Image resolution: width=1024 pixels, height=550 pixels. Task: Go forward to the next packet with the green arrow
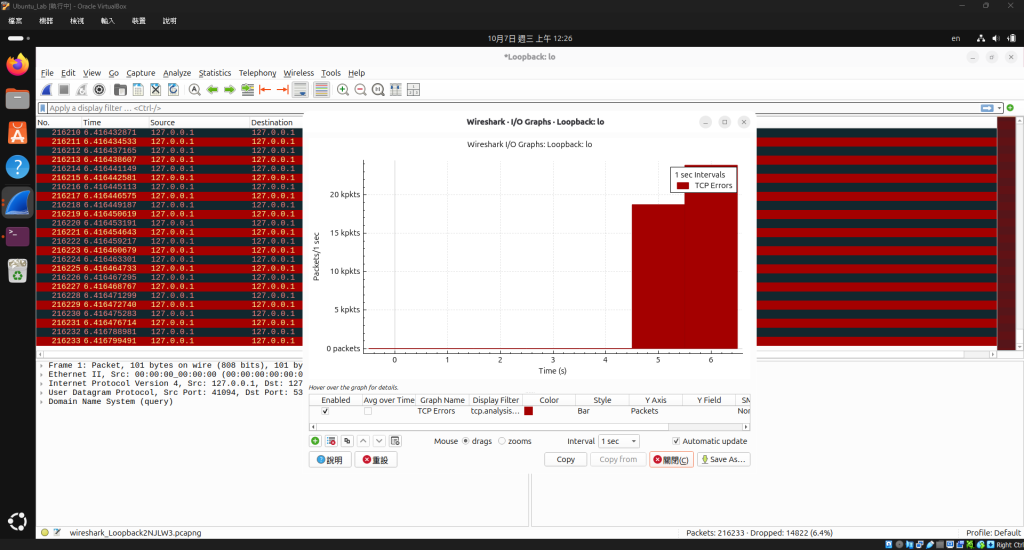(x=230, y=89)
